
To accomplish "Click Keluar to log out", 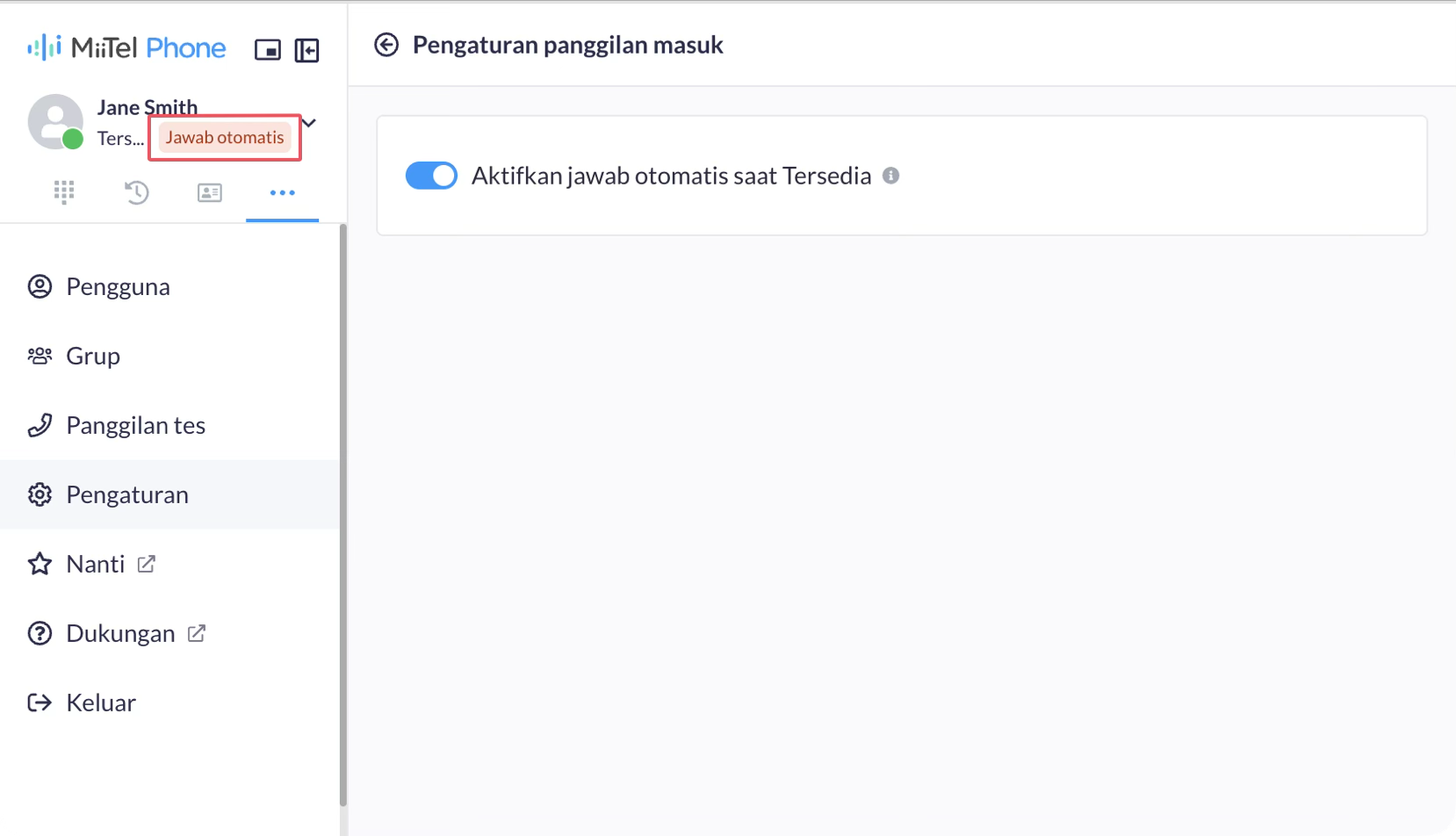I will pos(169,703).
